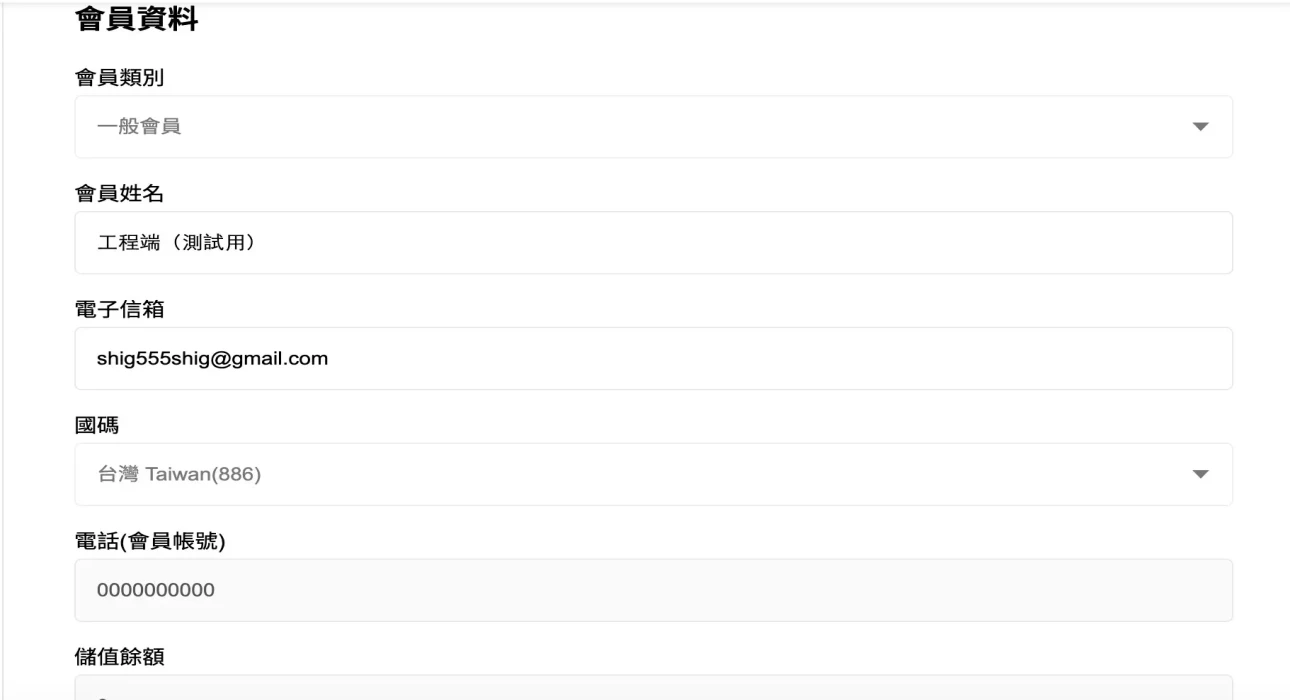Click the 會員類別 dropdown arrow icon
Viewport: 1290px width, 700px height.
tap(1201, 127)
